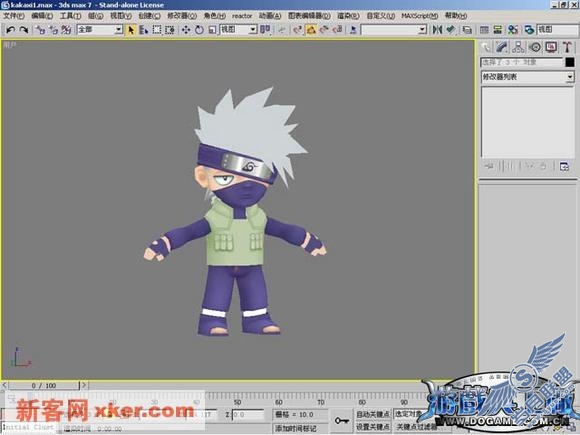
Task: Open the 编辑(E) menu
Action: point(42,16)
